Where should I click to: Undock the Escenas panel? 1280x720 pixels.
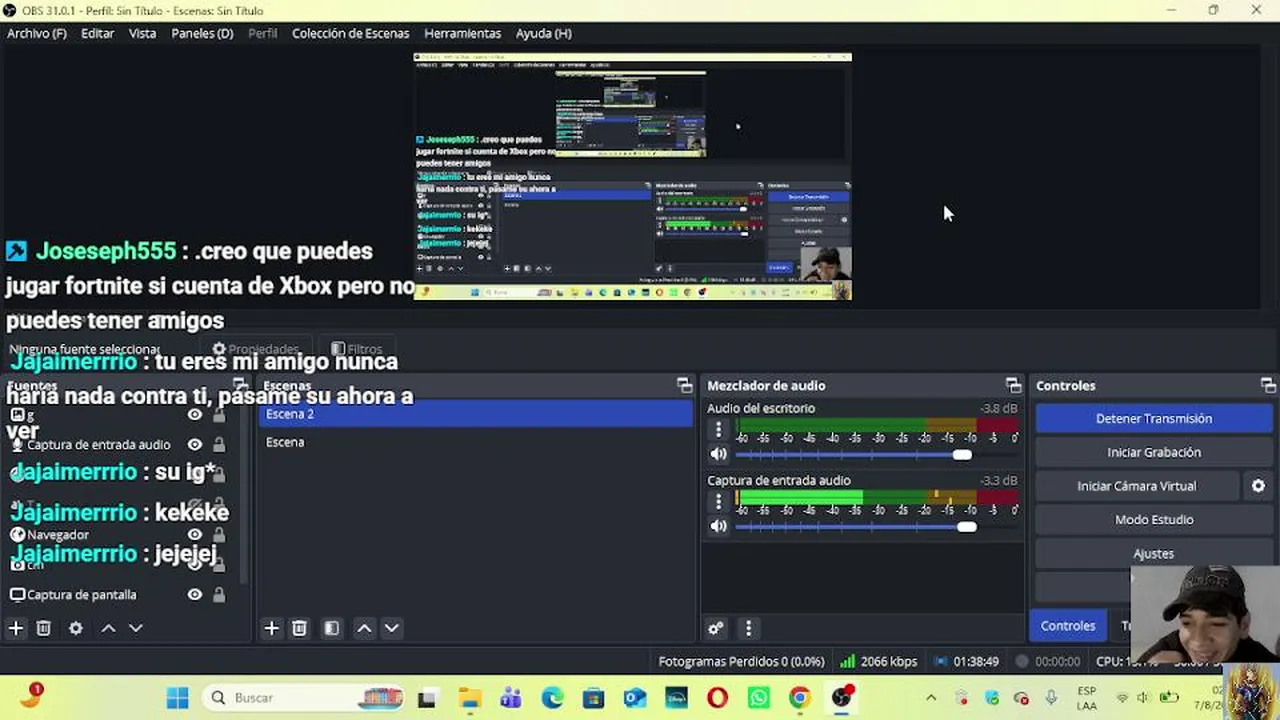click(685, 386)
